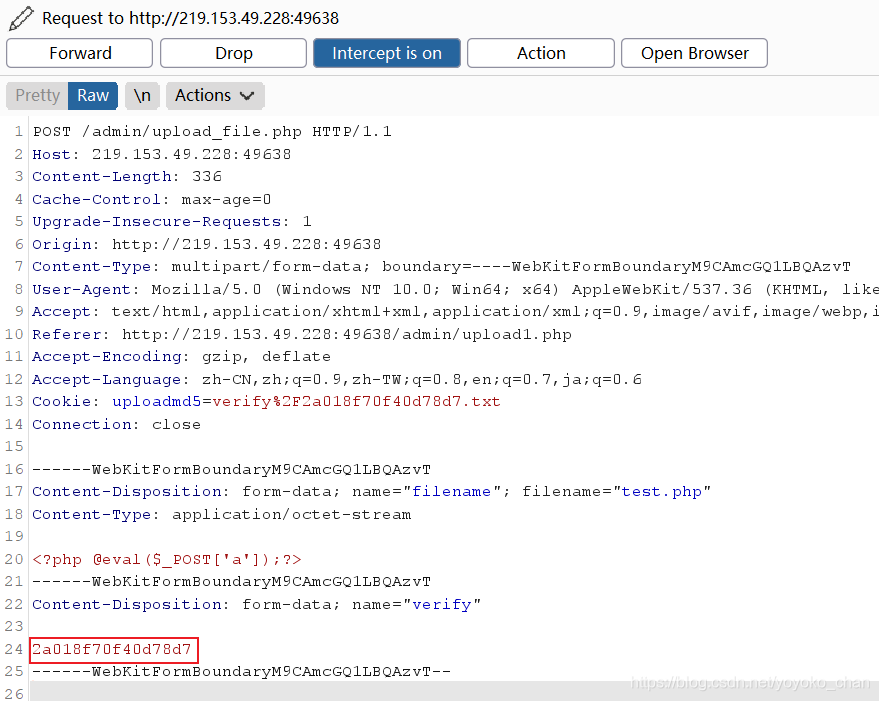Switch to the Raw view tab

tap(93, 95)
